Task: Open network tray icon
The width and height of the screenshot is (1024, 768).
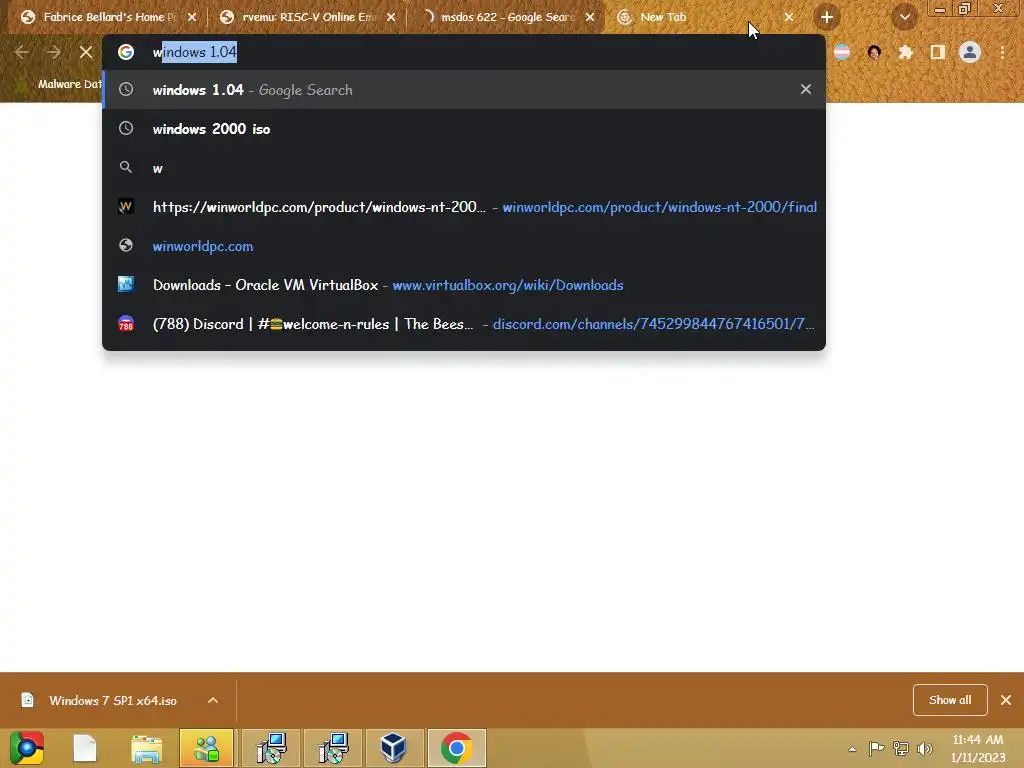Action: click(901, 748)
